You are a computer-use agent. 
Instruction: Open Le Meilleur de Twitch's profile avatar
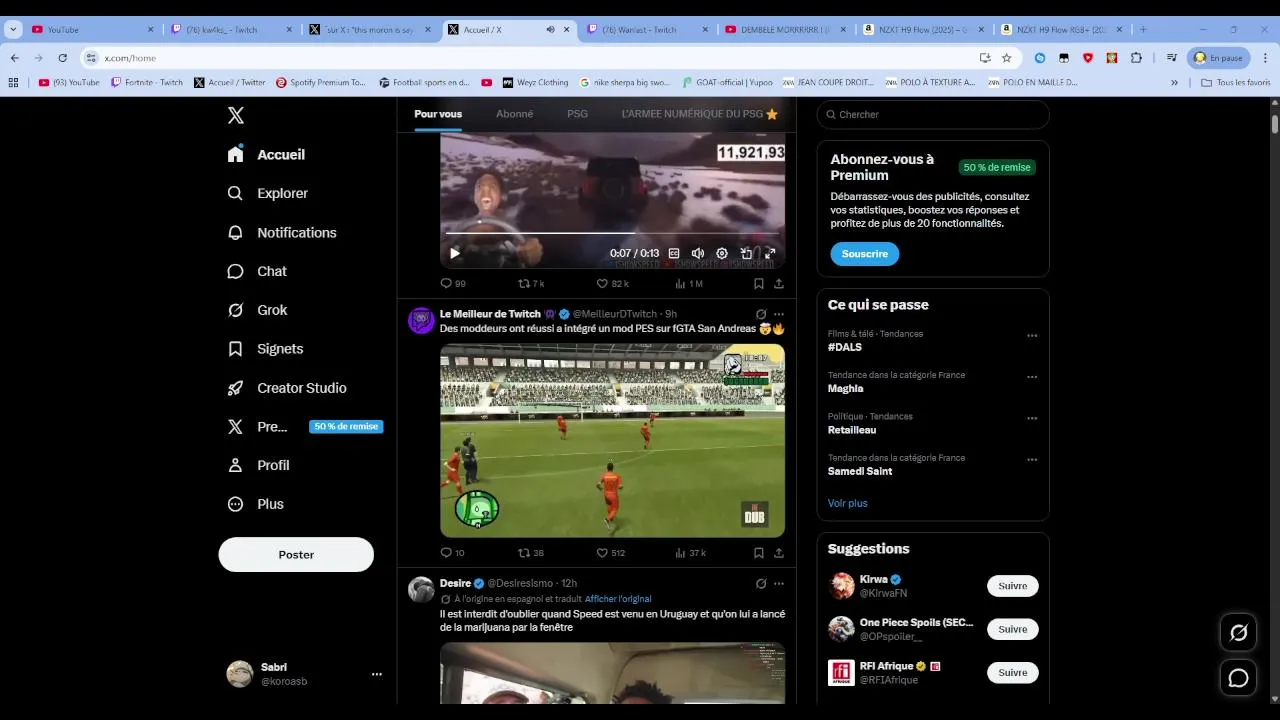point(421,321)
